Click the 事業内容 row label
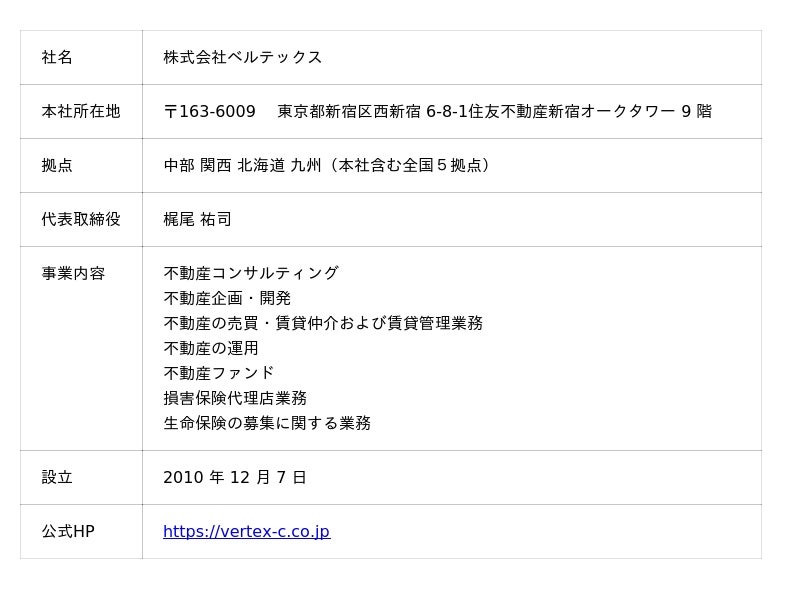This screenshot has width=800, height=589. [x=73, y=274]
